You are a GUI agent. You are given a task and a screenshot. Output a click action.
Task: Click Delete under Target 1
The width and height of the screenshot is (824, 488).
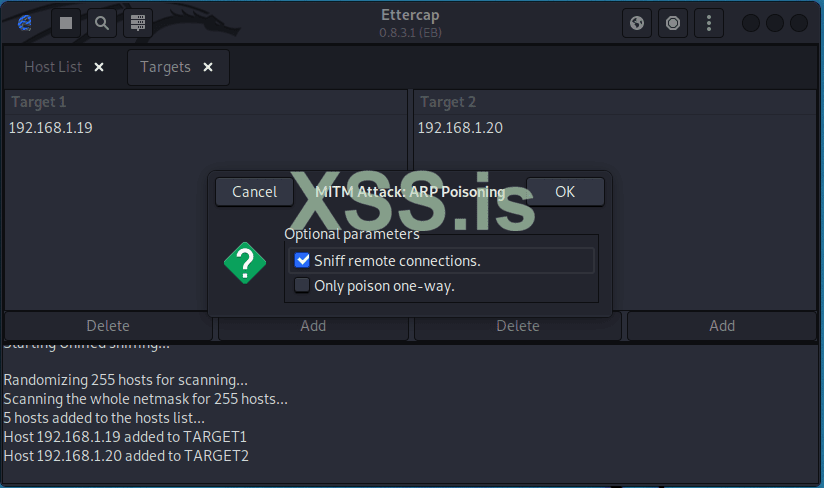coord(108,326)
